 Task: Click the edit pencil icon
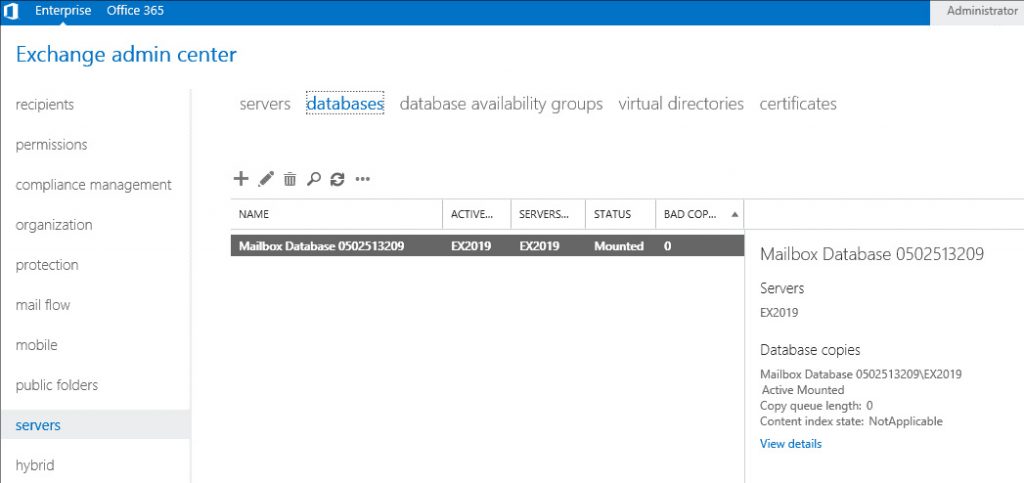[265, 179]
